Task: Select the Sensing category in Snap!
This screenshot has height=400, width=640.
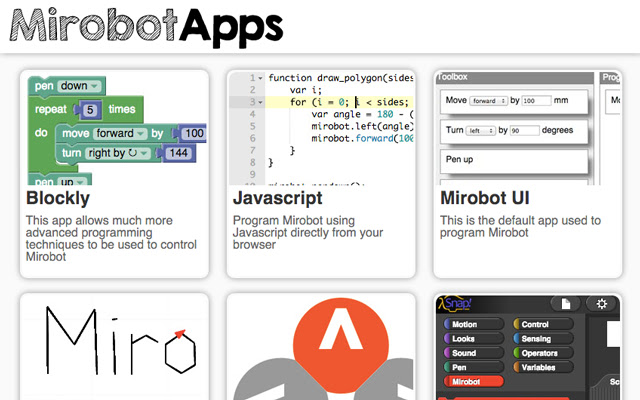Action: tap(543, 338)
